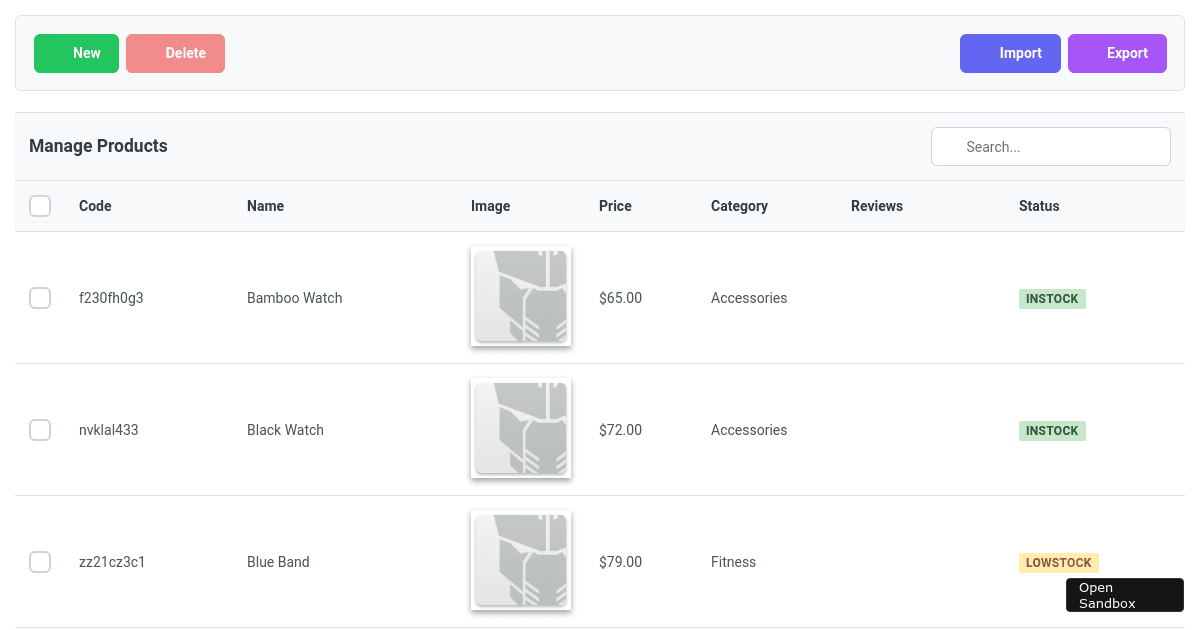
Task: Check the Black Watch row checkbox
Action: click(40, 430)
